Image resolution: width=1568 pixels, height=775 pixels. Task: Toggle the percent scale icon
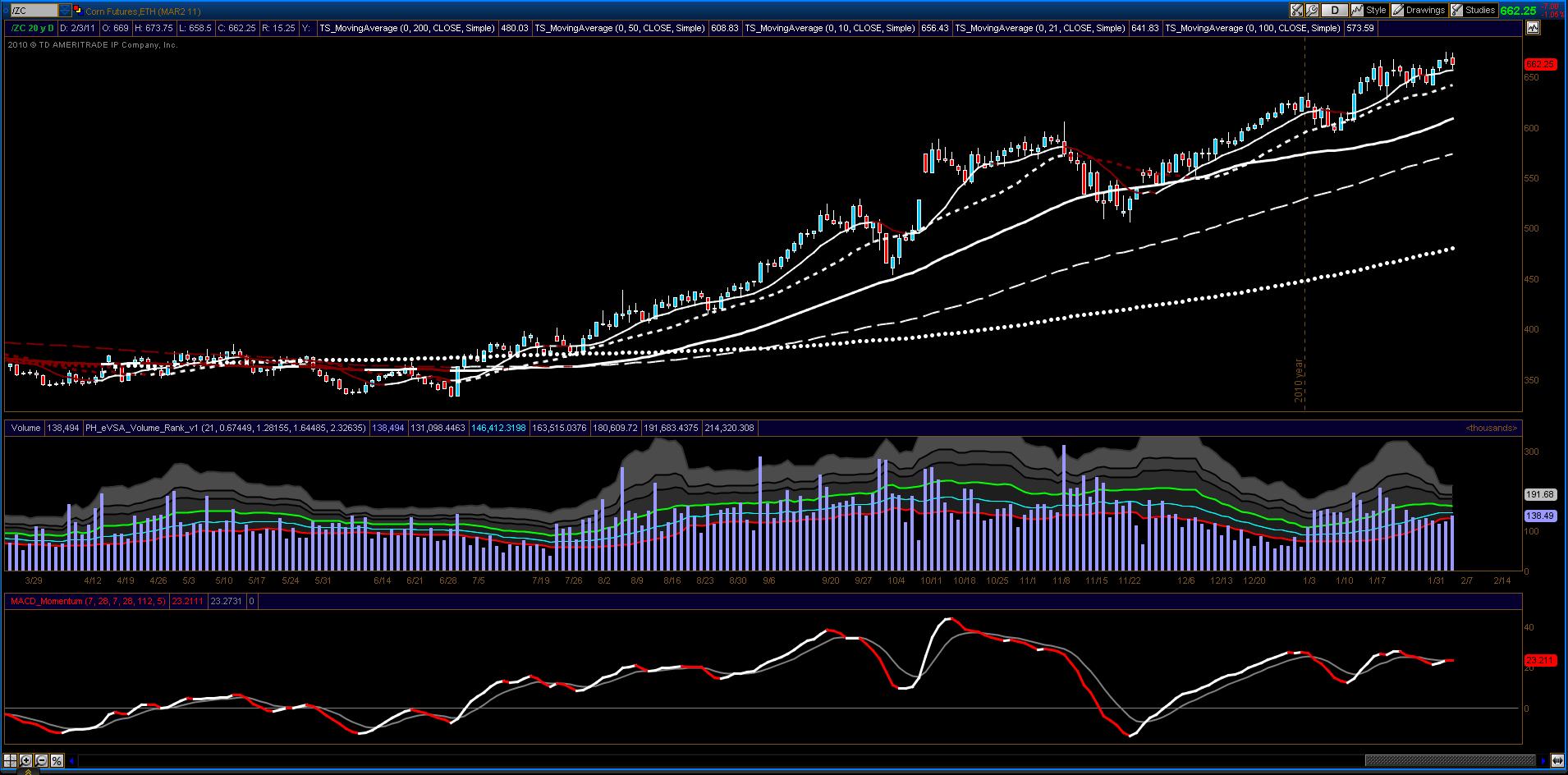(x=57, y=760)
